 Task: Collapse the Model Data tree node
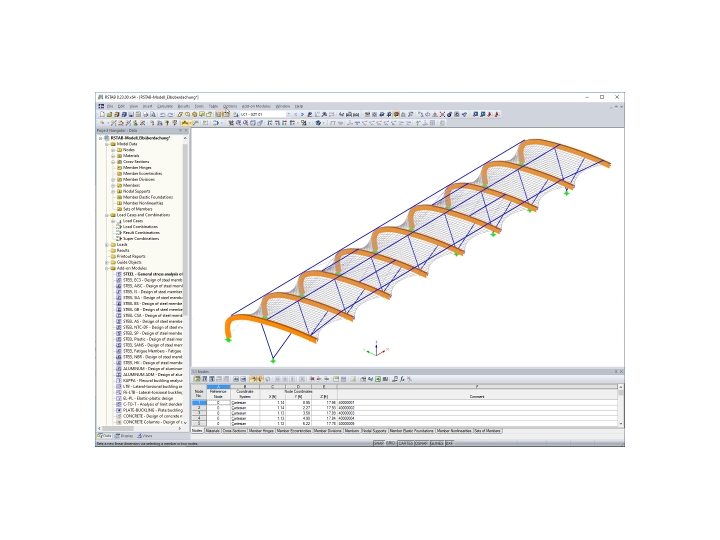coord(107,144)
